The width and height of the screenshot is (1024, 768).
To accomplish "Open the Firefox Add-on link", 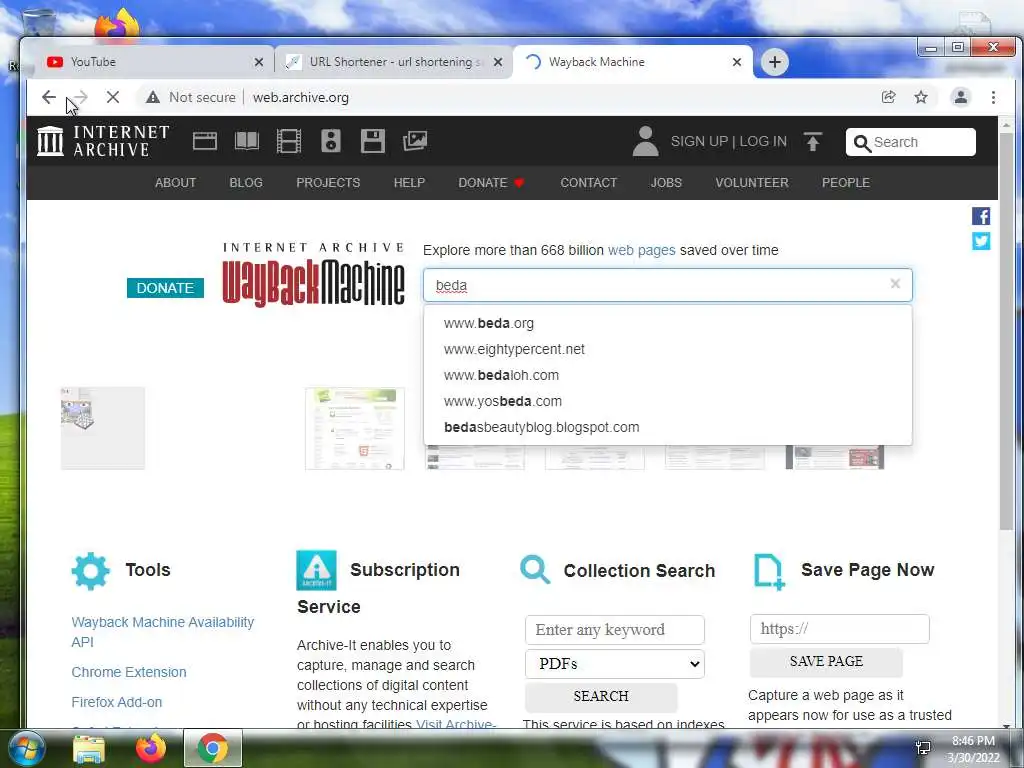I will click(116, 702).
